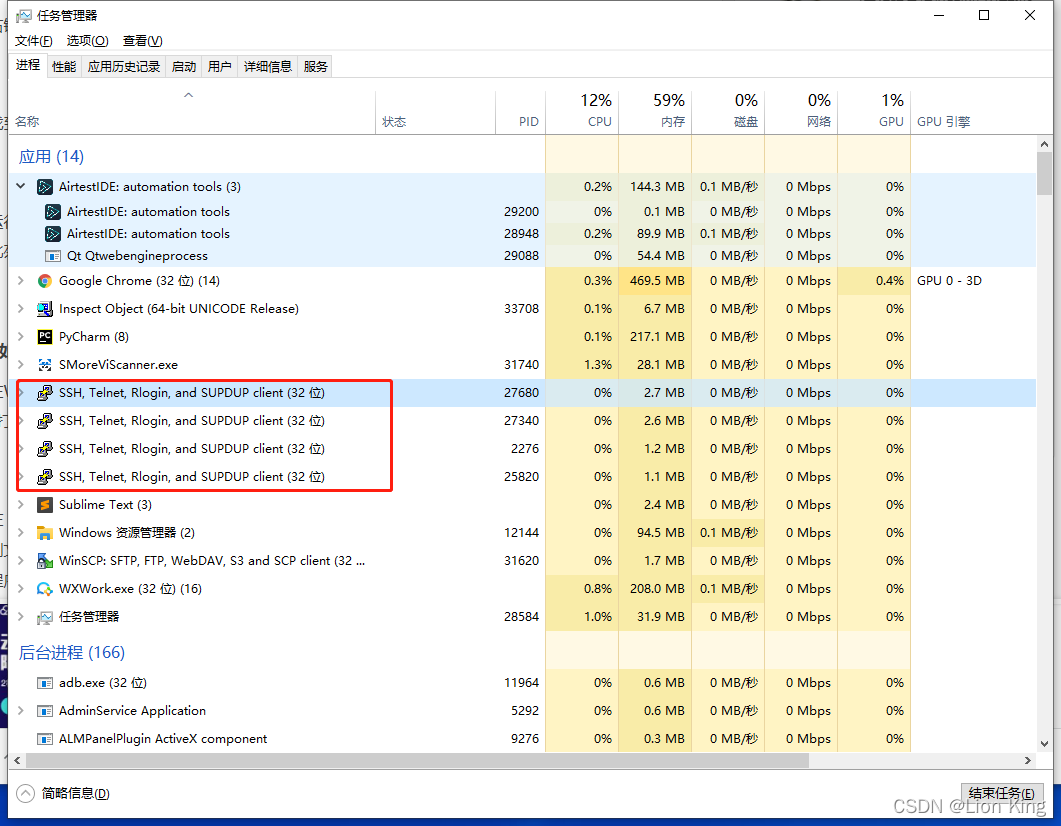The width and height of the screenshot is (1061, 826).
Task: Sort by the CPU column header
Action: [x=582, y=112]
